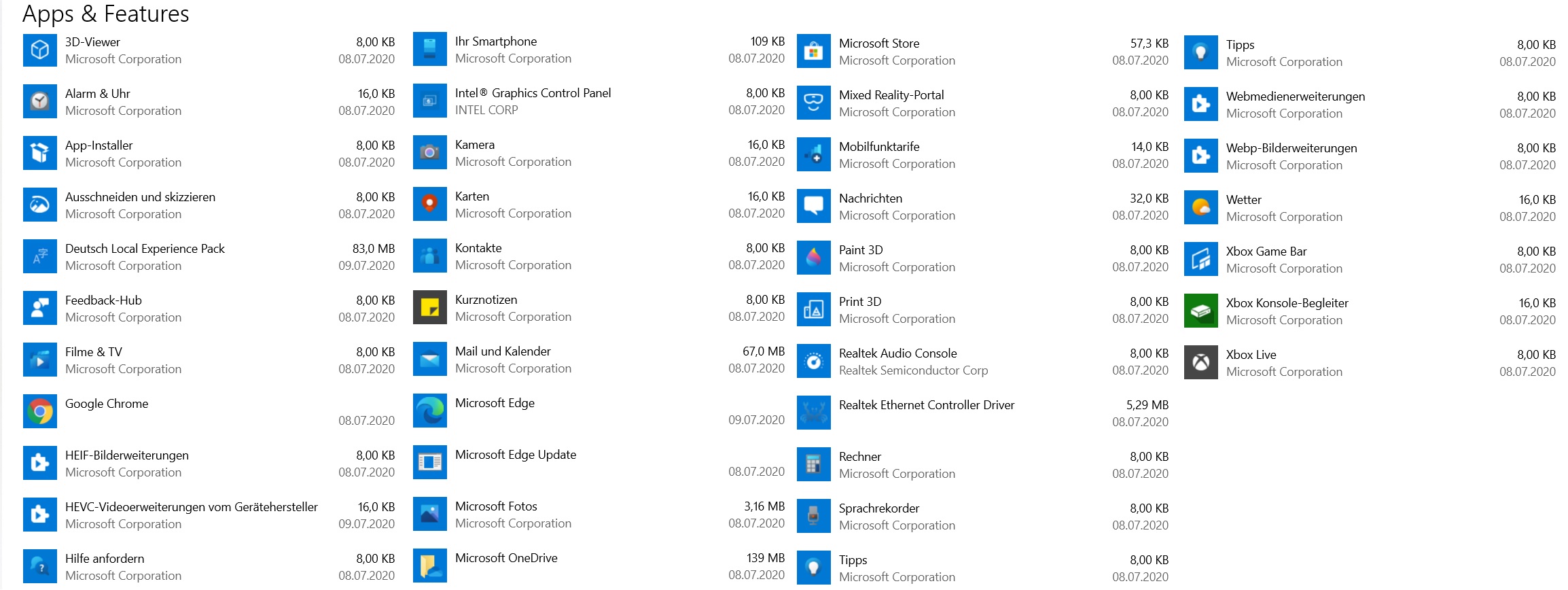Select 'Realtek Ethernet Controller Driver' entry name

[x=927, y=405]
